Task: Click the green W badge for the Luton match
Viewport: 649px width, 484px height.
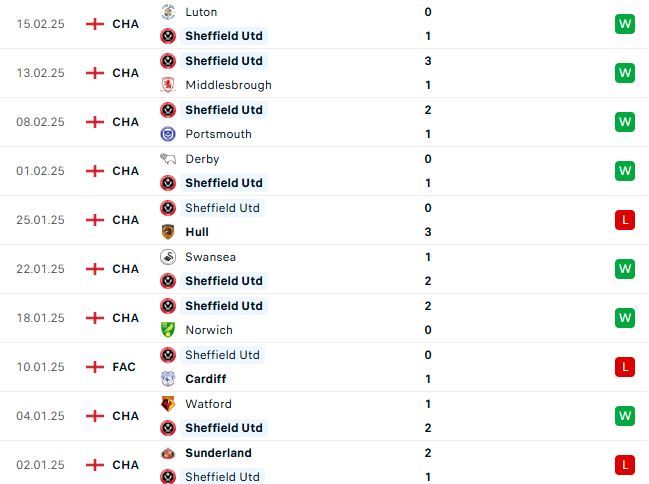Action: [x=625, y=24]
